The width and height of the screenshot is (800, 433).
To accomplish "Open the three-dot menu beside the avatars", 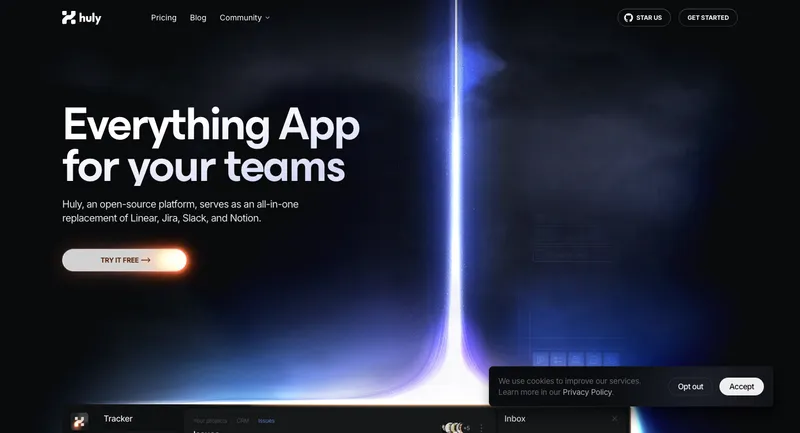I will (x=481, y=427).
